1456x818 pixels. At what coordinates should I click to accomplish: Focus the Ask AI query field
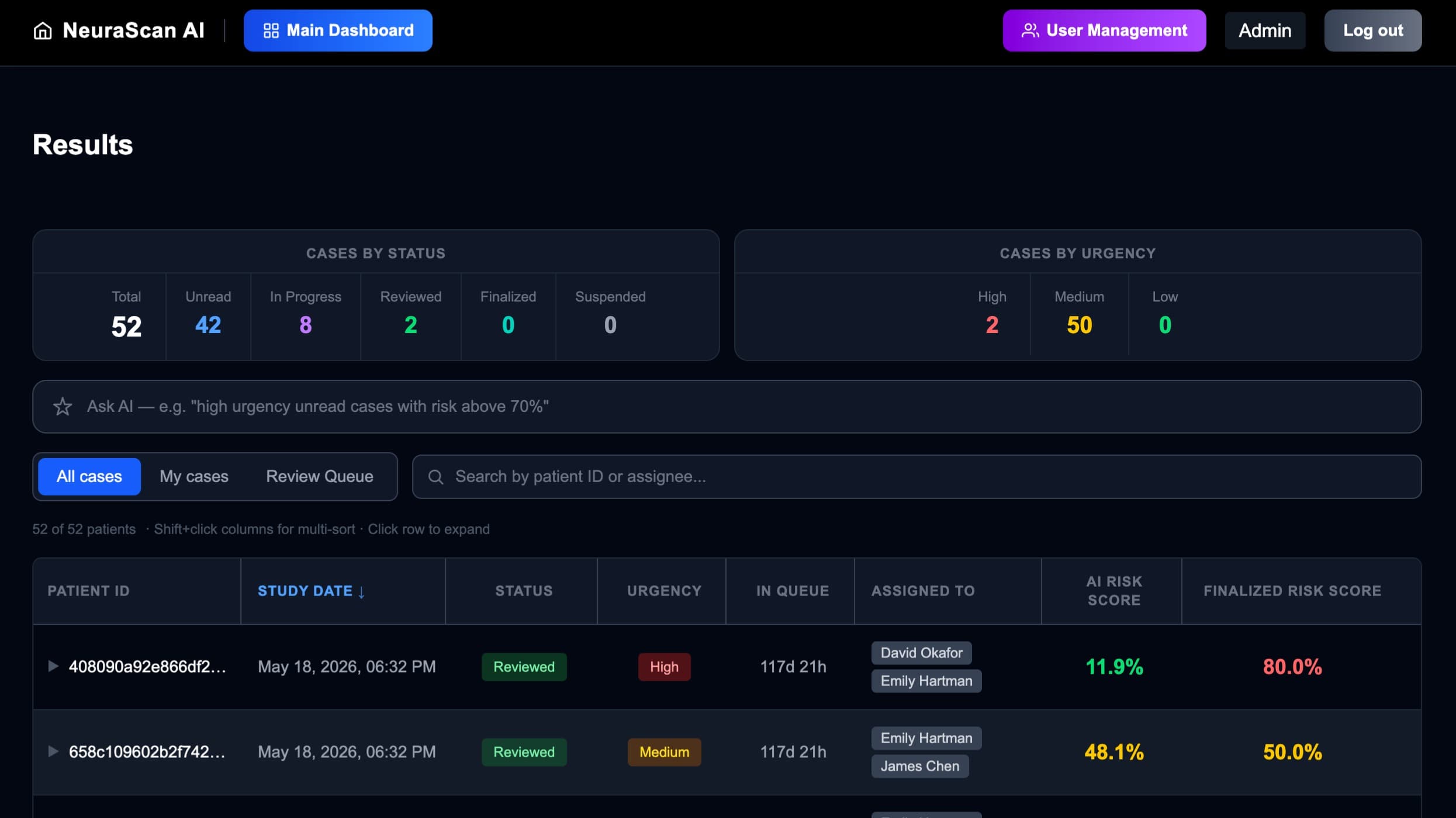click(727, 407)
